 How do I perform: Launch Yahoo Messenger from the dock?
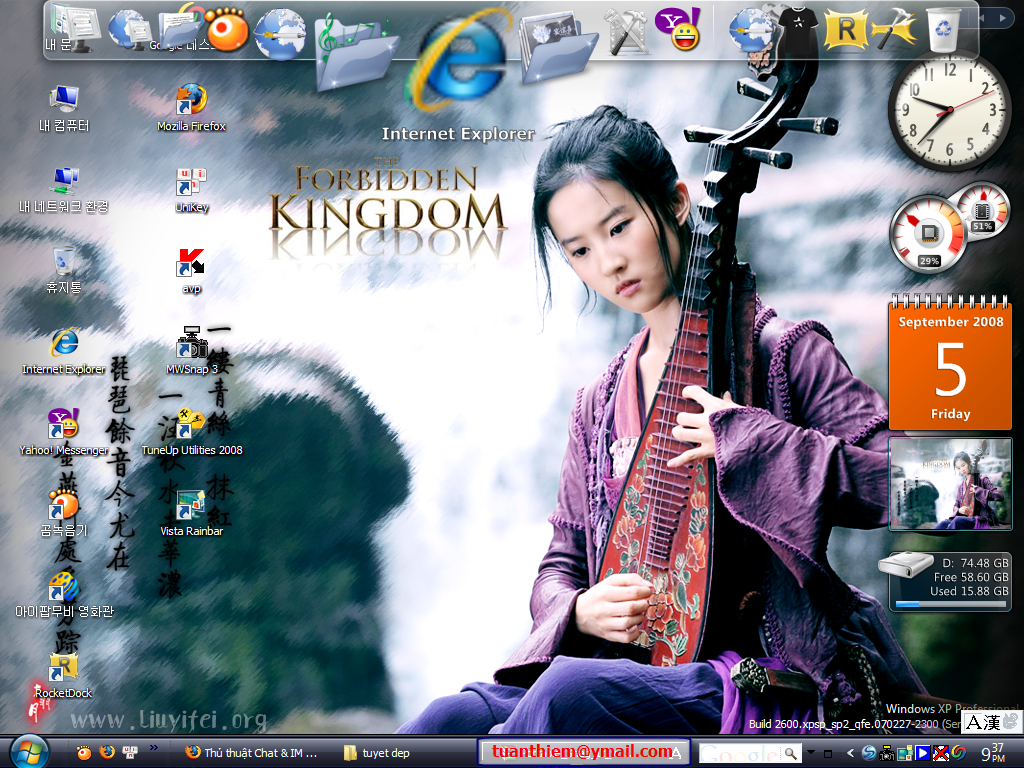[x=678, y=29]
